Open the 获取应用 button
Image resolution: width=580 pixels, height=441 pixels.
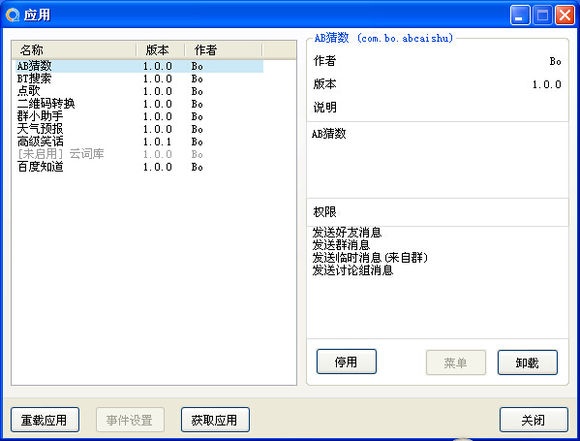tap(215, 420)
